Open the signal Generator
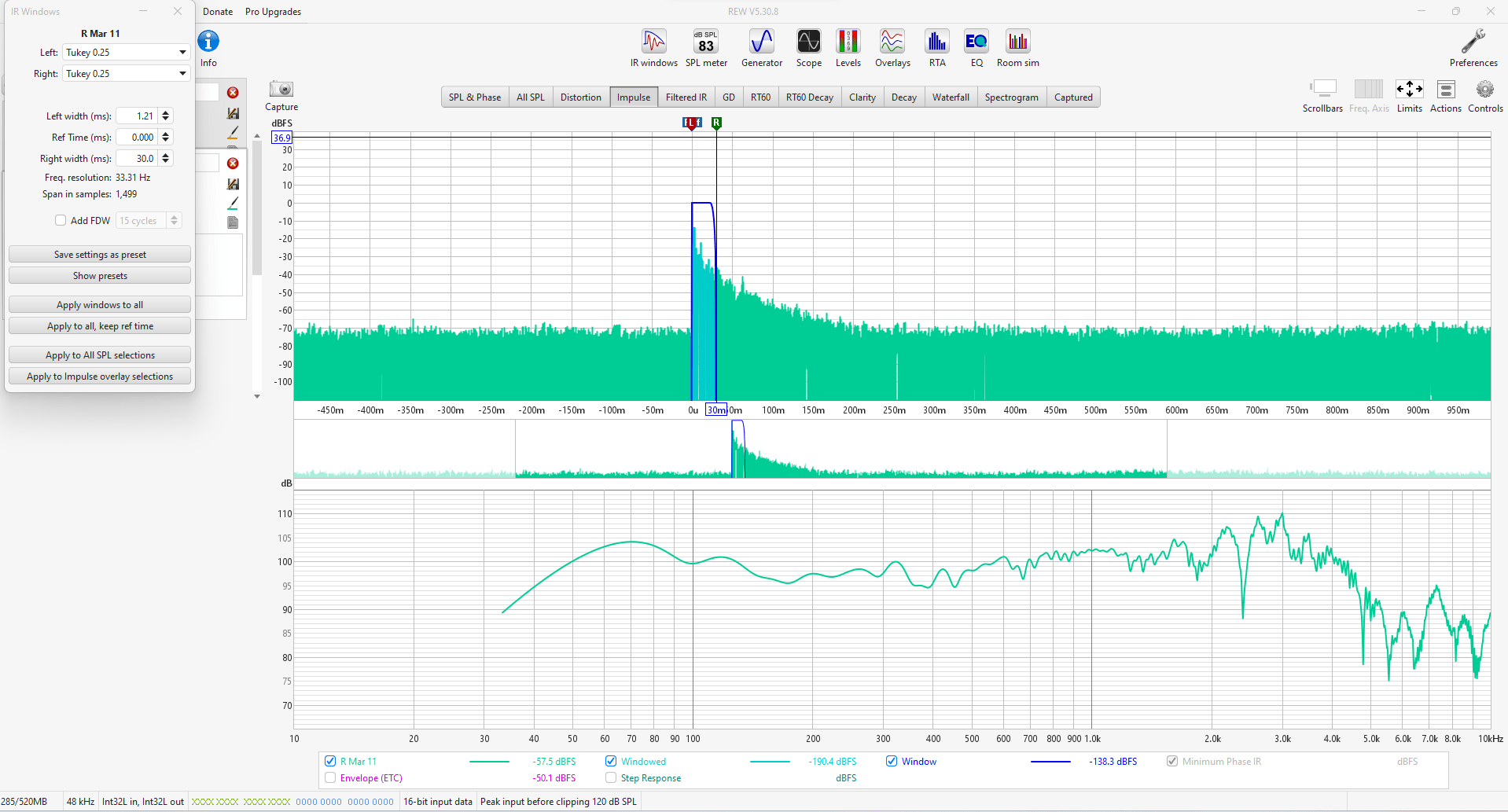This screenshot has height=812, width=1508. click(762, 48)
